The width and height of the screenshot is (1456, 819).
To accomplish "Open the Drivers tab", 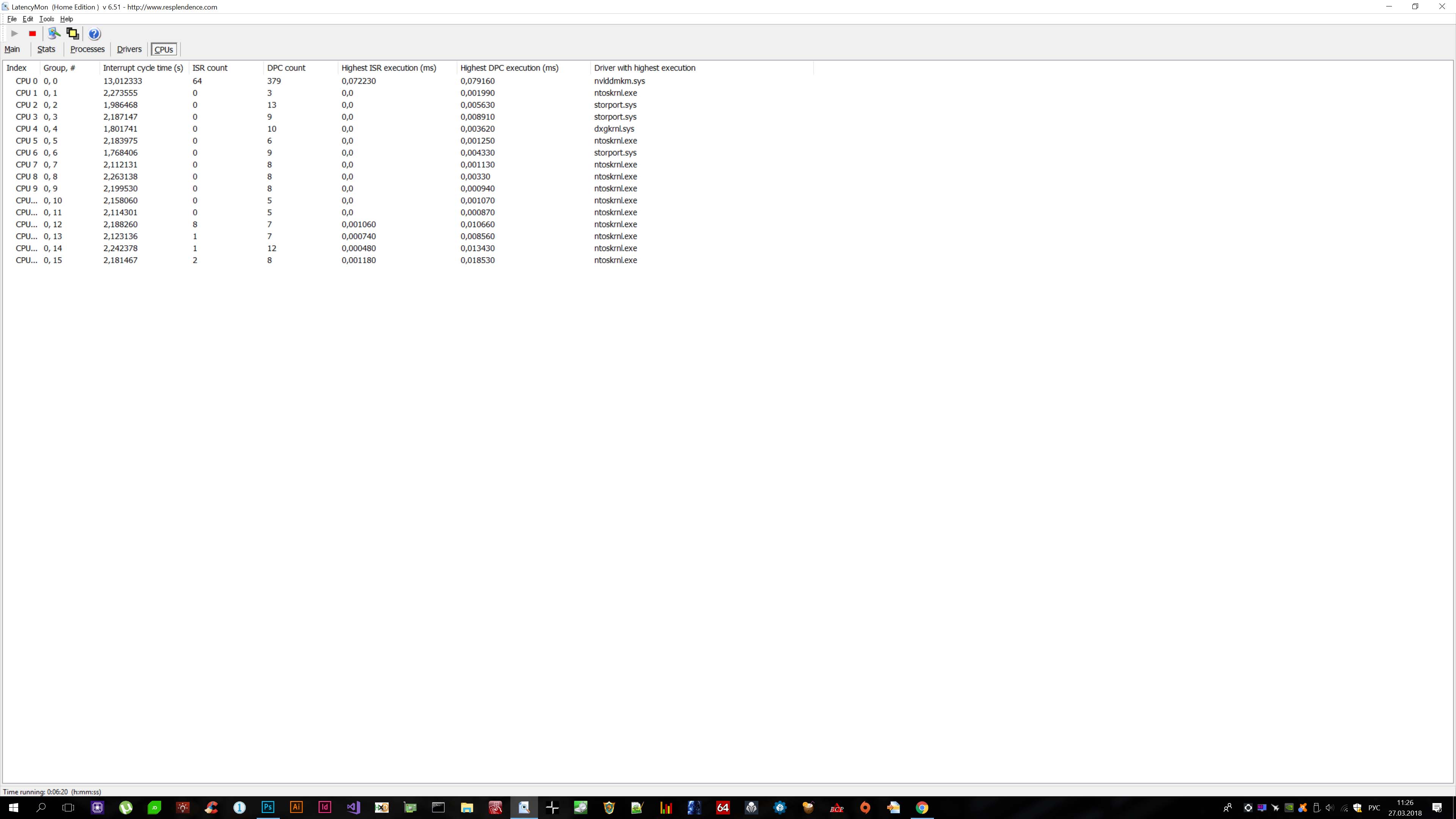I will click(129, 49).
